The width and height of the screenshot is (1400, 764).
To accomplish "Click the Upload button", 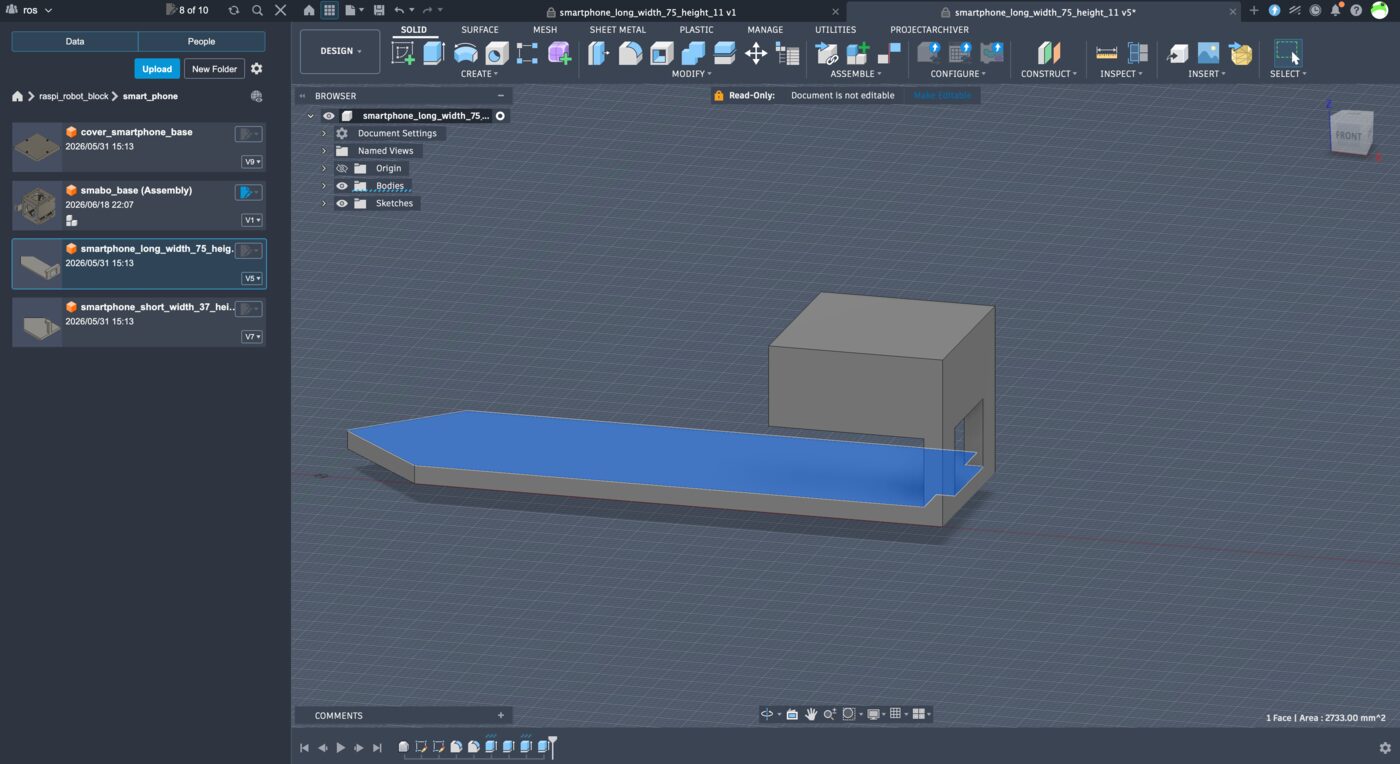I will [157, 69].
